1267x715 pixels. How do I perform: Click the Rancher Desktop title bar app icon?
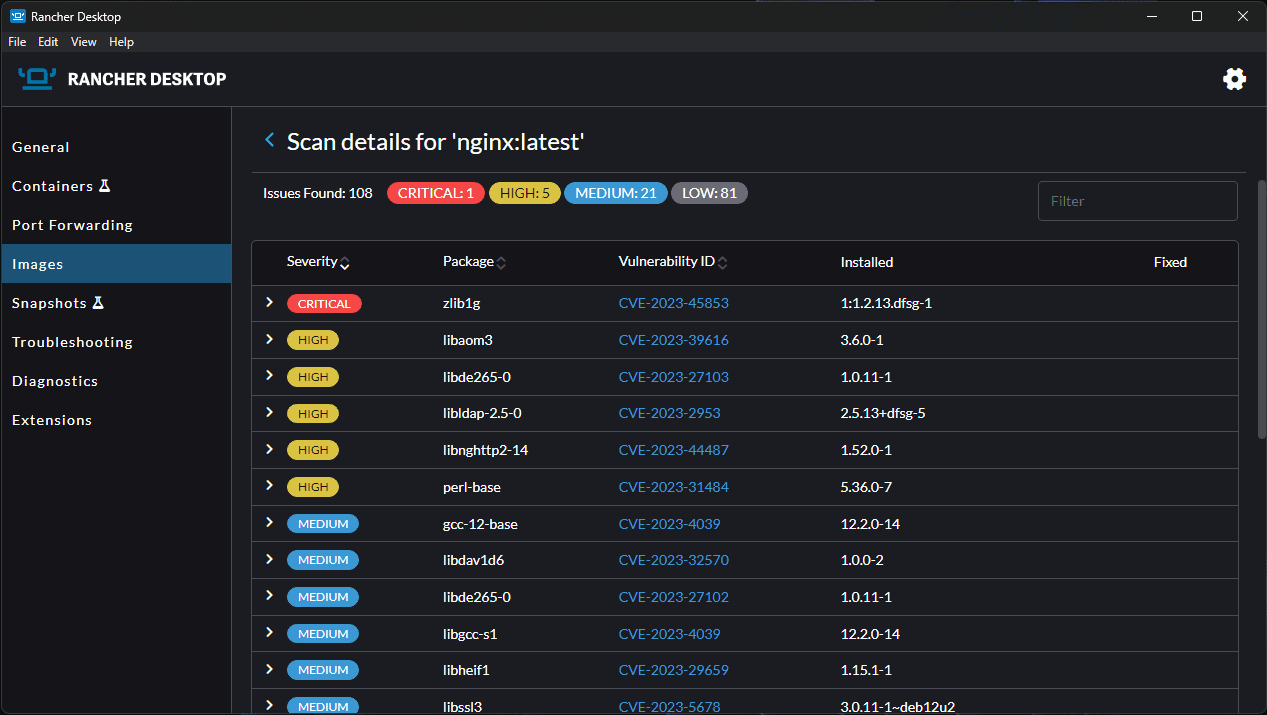17,16
